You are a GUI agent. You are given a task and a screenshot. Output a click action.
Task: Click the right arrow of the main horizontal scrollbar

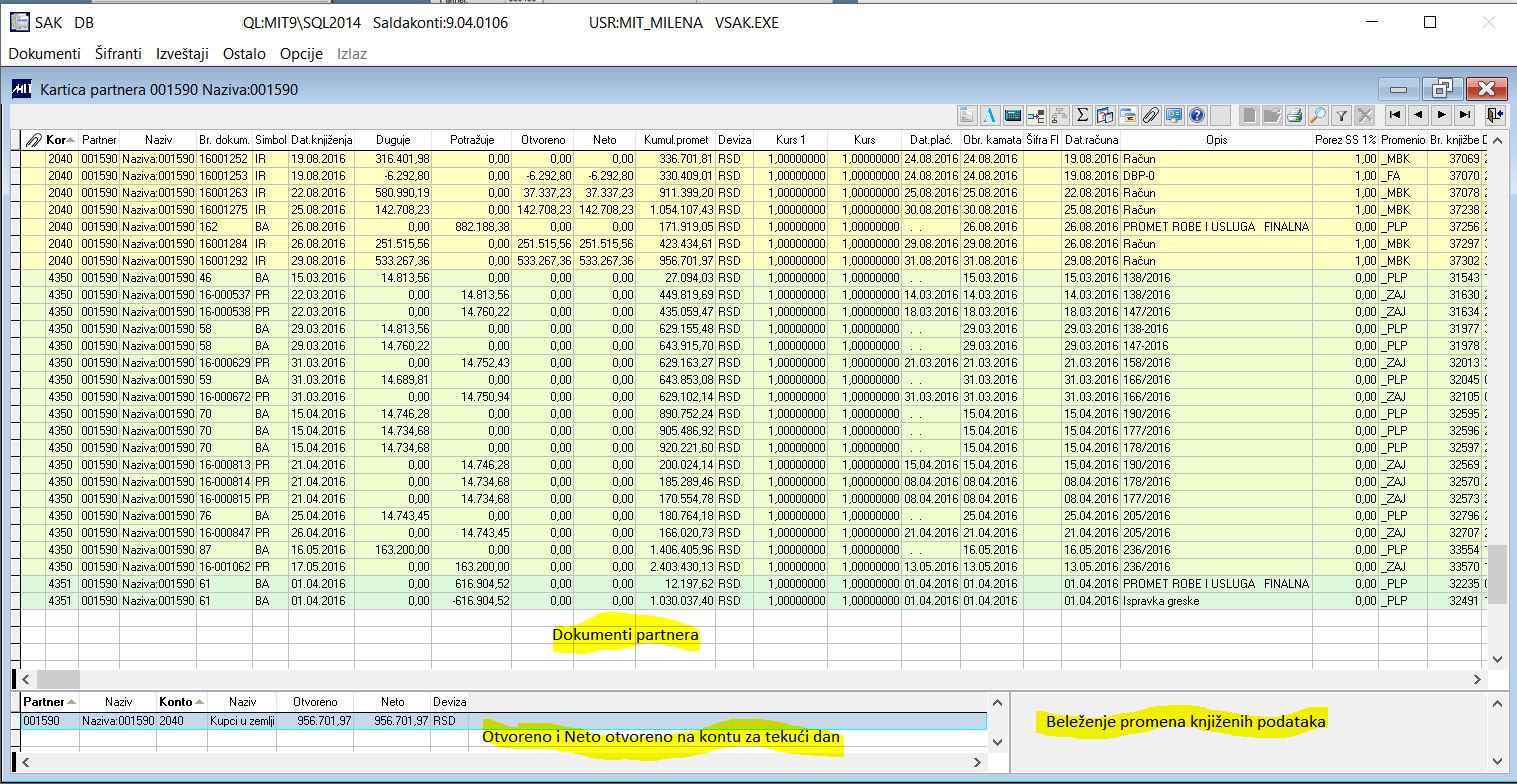click(x=1479, y=679)
